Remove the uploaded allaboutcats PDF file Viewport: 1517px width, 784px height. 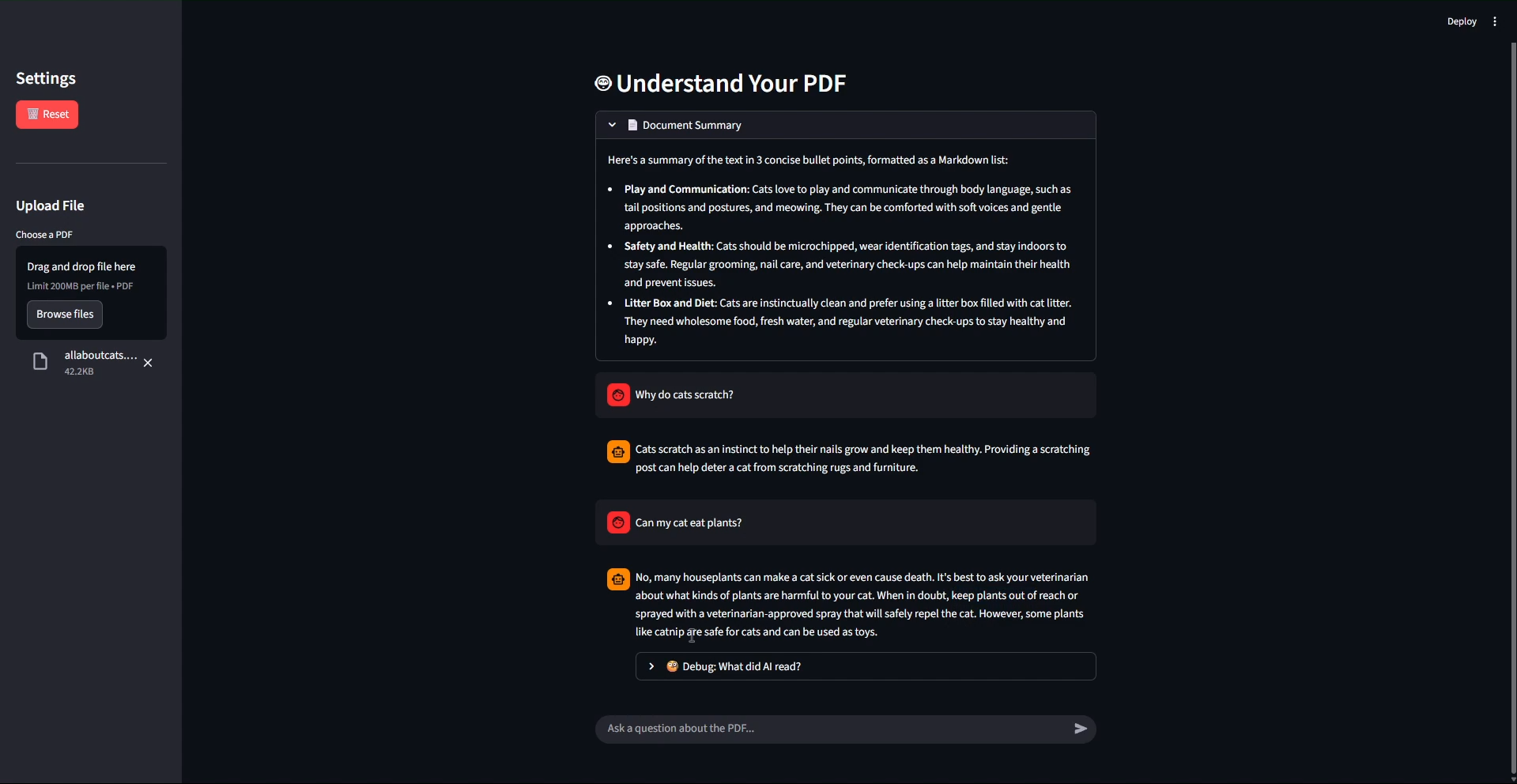148,363
